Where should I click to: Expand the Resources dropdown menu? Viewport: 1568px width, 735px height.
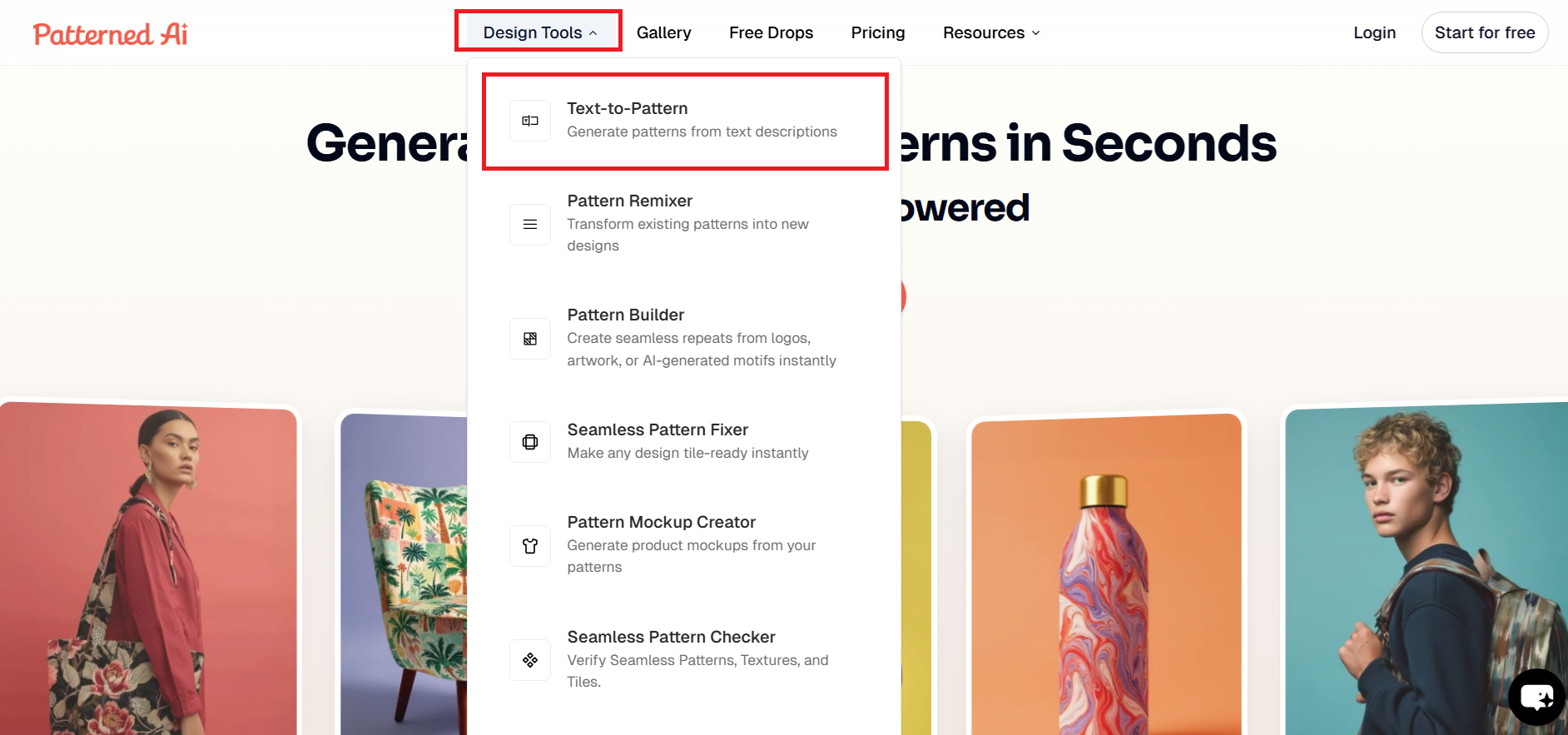click(x=991, y=32)
